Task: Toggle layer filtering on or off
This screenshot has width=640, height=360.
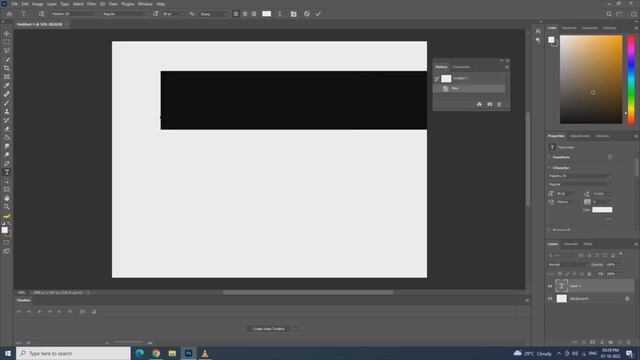Action: tap(621, 254)
